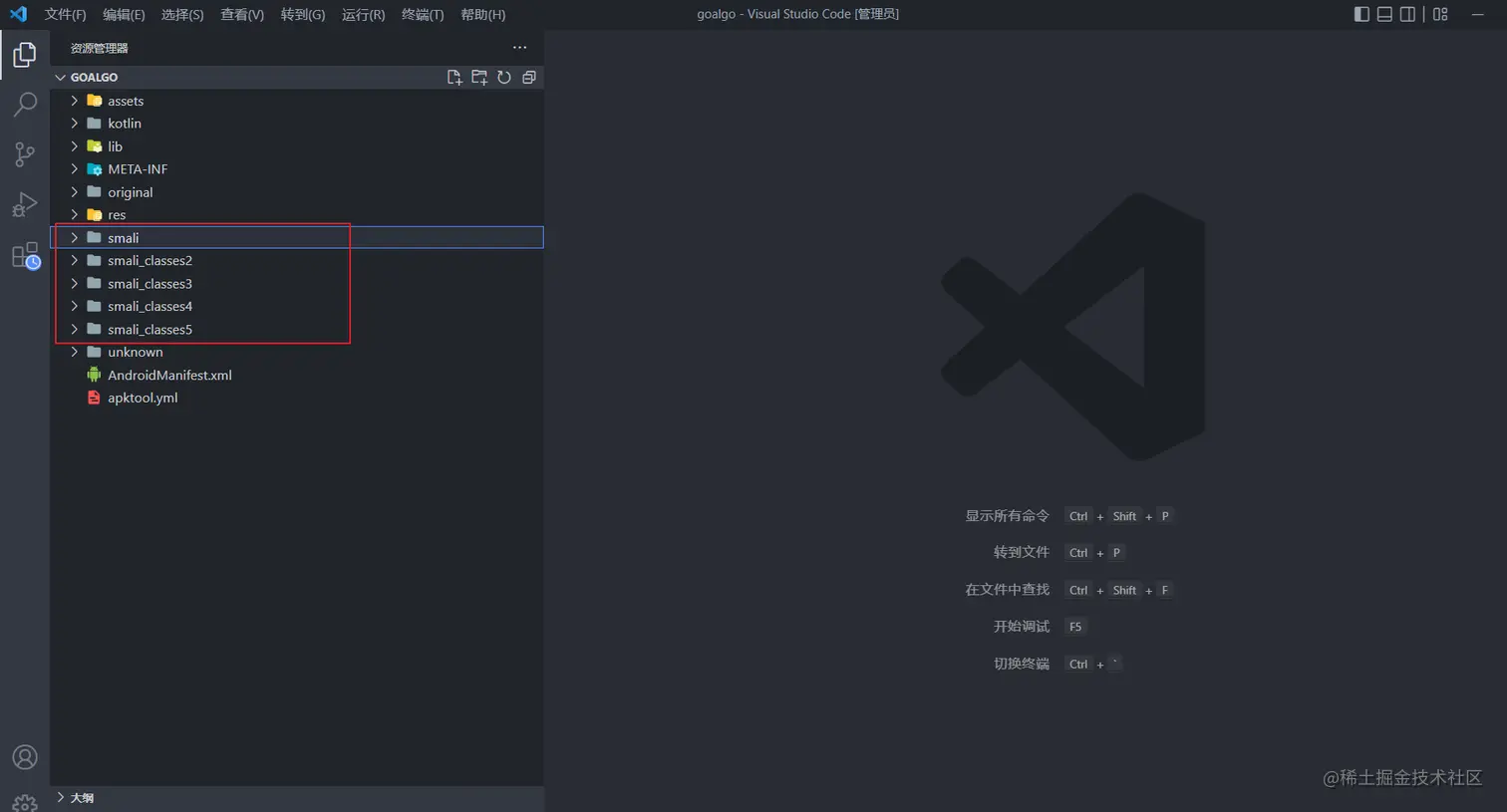1507x812 pixels.
Task: Expand the smali_classes2 folder chevron
Action: click(x=74, y=260)
